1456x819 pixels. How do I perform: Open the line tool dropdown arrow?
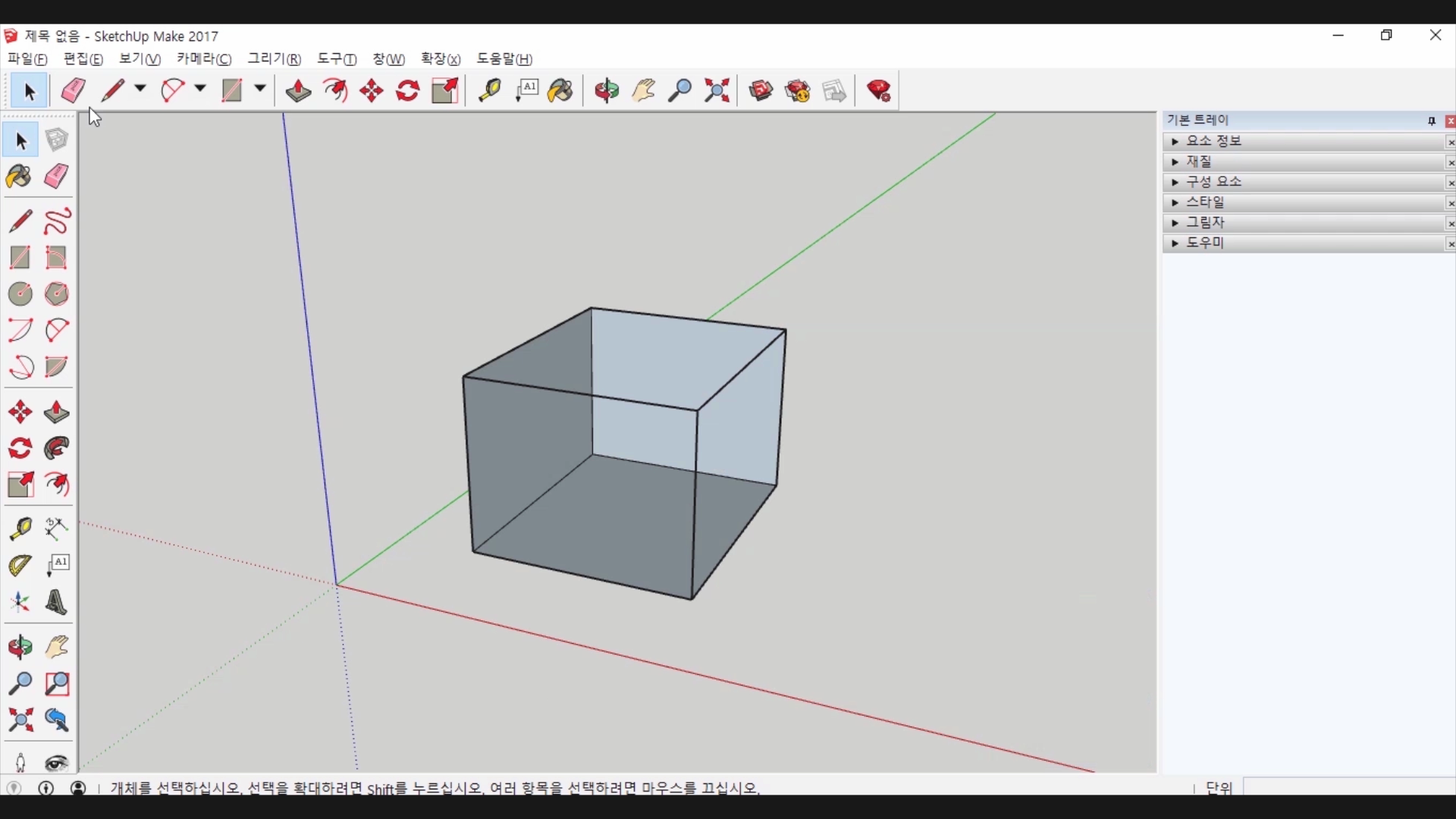[x=140, y=89]
